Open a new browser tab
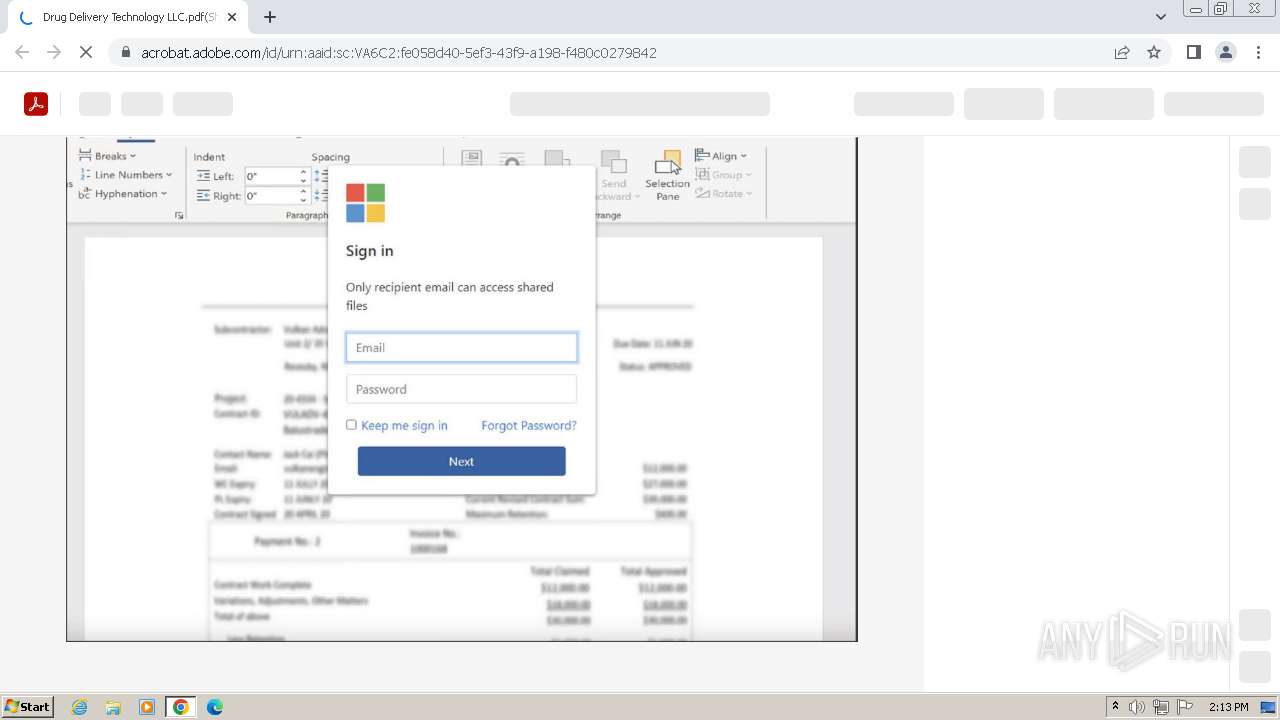This screenshot has width=1280, height=720. (270, 17)
